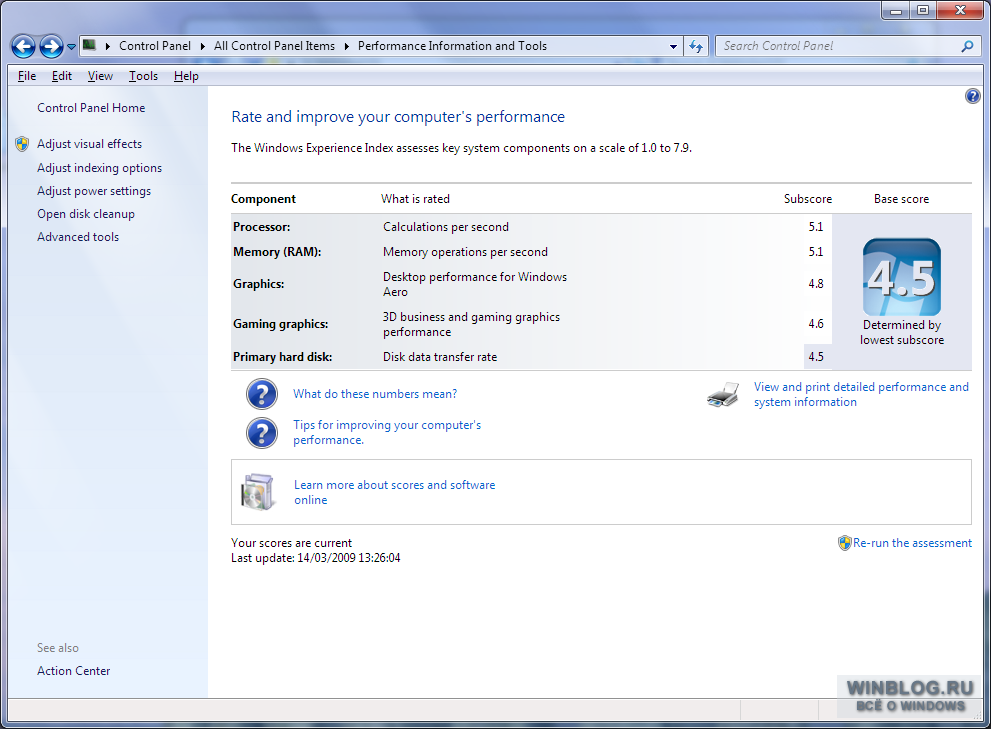The image size is (991, 729).
Task: Select the Processor subscore 5.1
Action: 816,227
